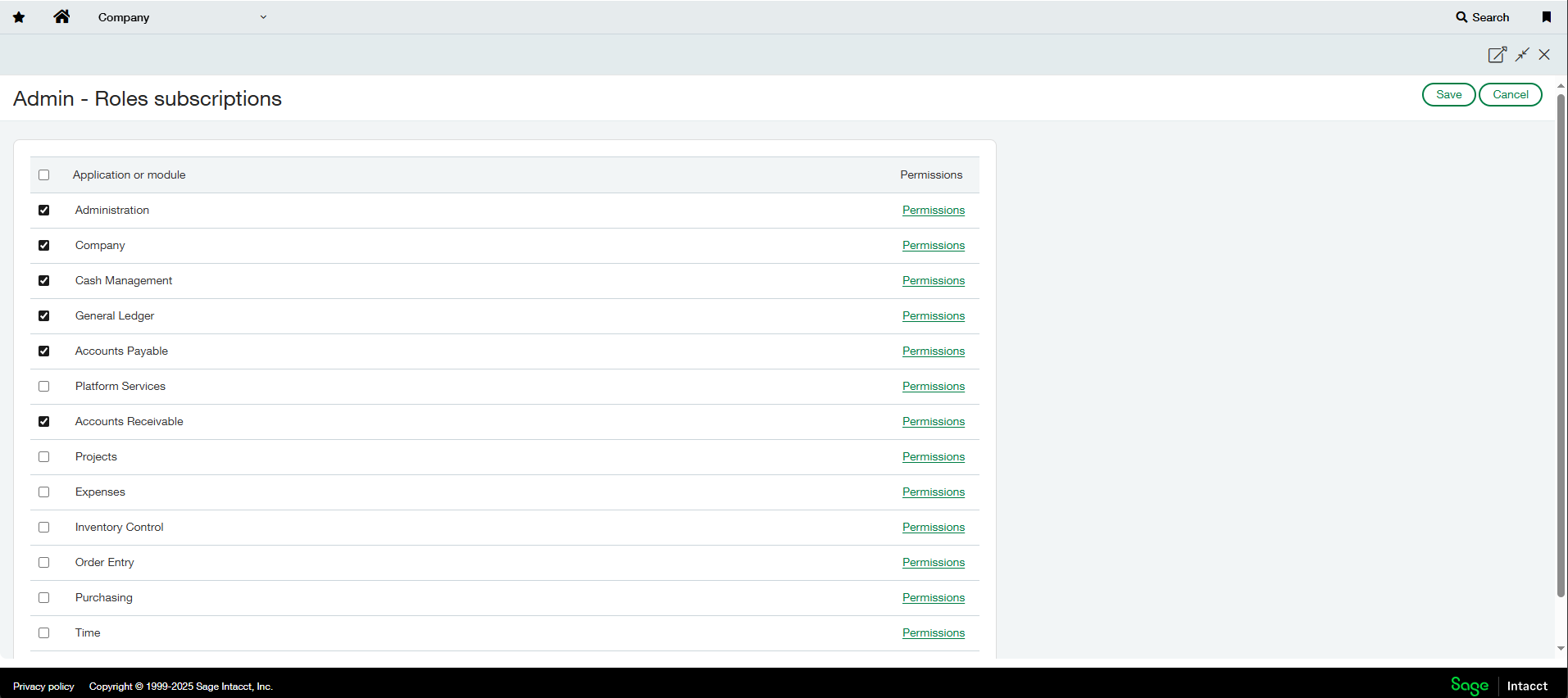The height and width of the screenshot is (698, 1568).
Task: Click the collapse arrows icon
Action: click(1522, 55)
